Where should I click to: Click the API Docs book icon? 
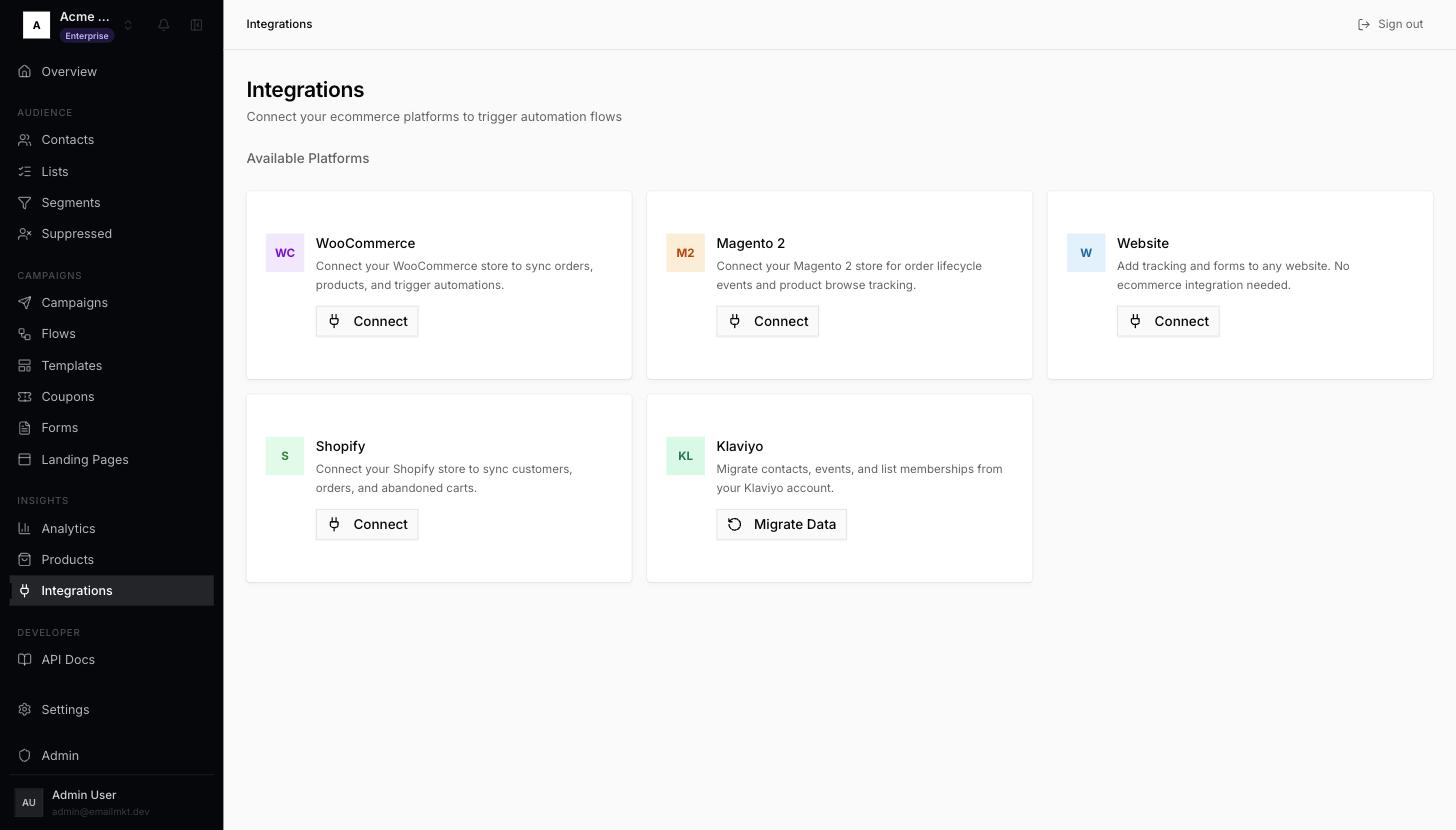coord(25,660)
